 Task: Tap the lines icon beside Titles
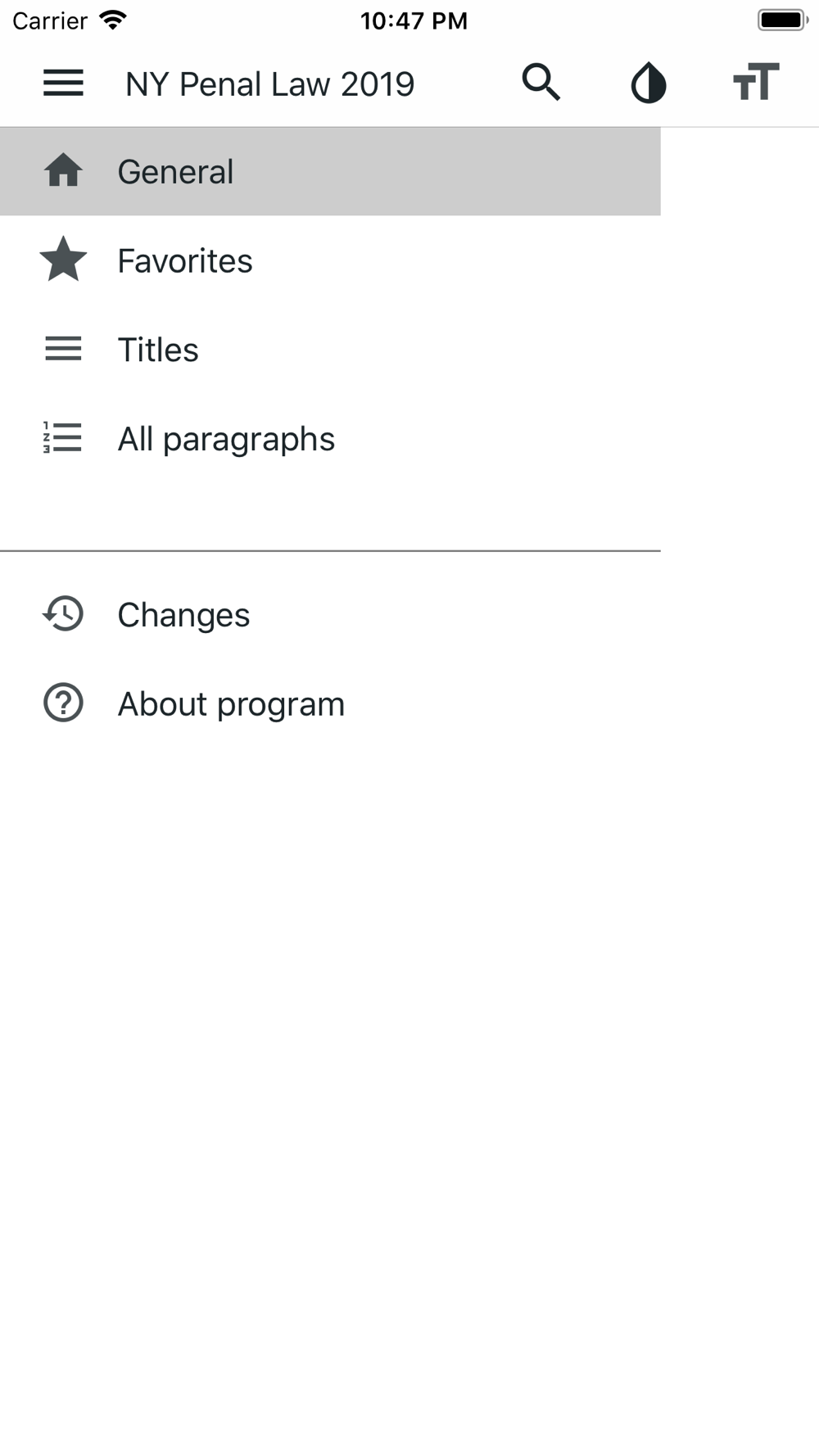tap(63, 349)
